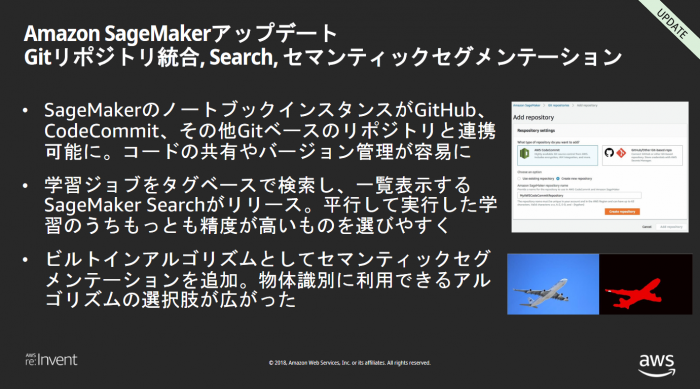
Task: Click the airplane in the blue sky photo
Action: (541, 293)
